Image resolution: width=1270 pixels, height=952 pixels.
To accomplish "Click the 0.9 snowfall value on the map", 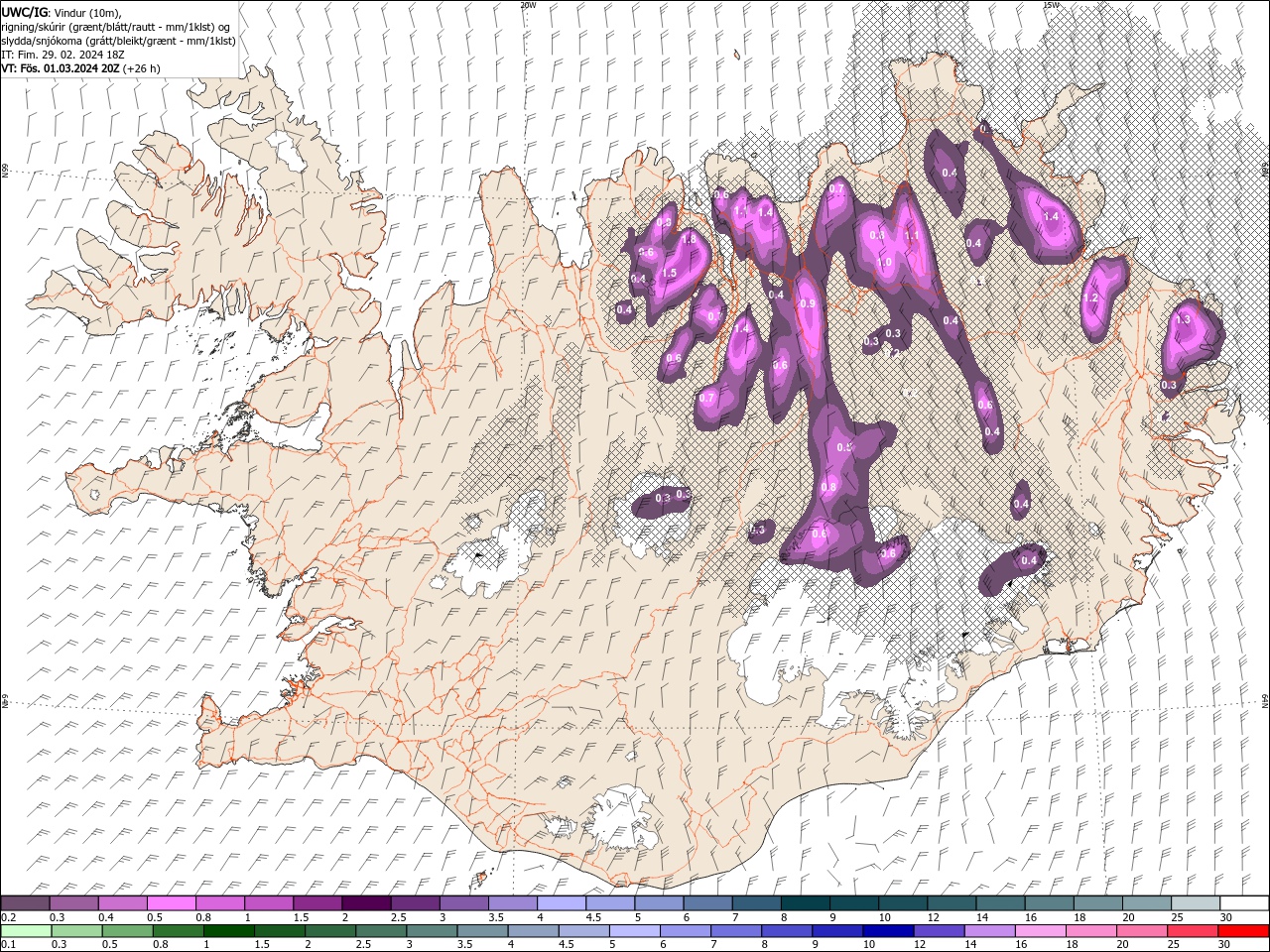I will (x=807, y=303).
